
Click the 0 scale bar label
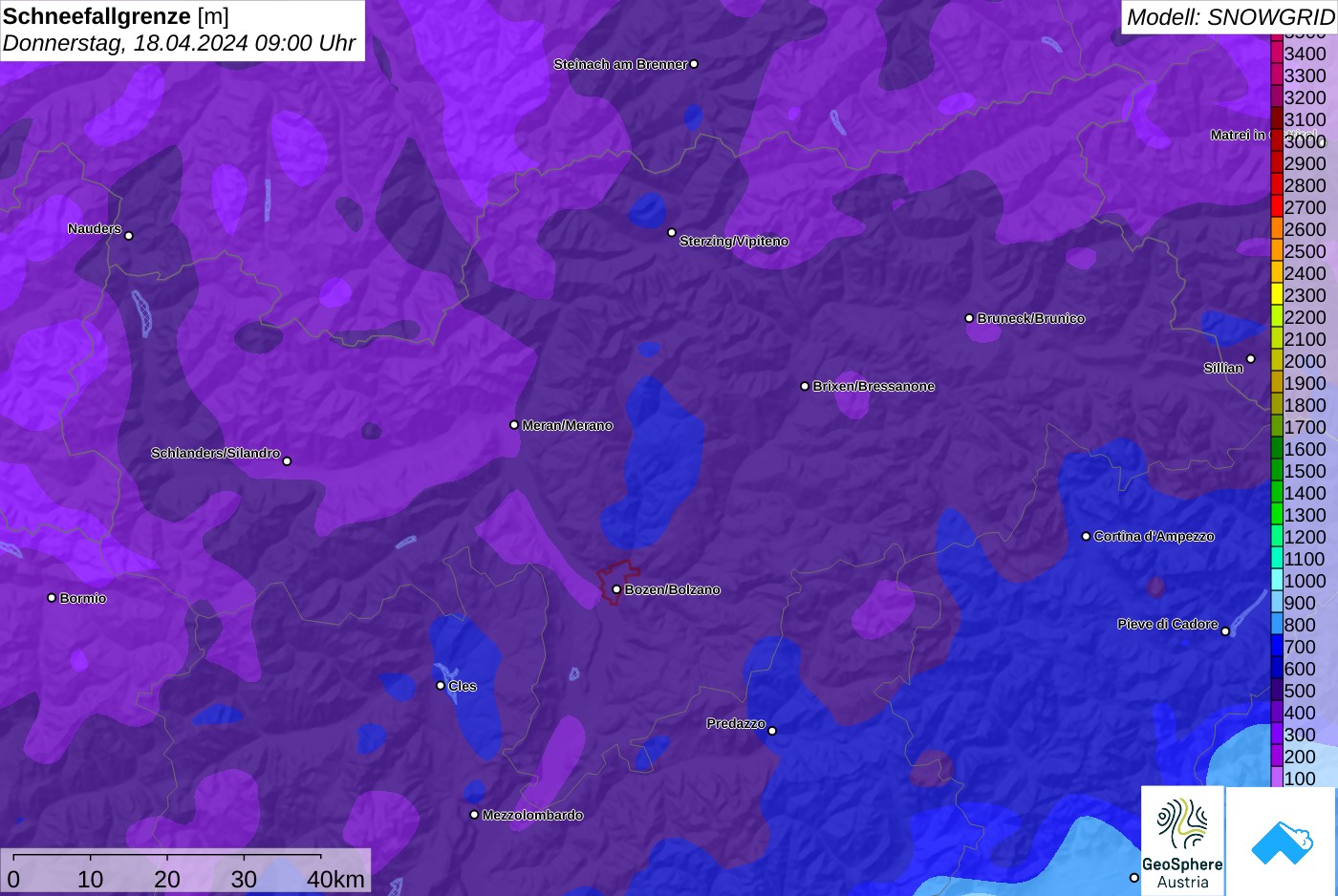point(13,879)
